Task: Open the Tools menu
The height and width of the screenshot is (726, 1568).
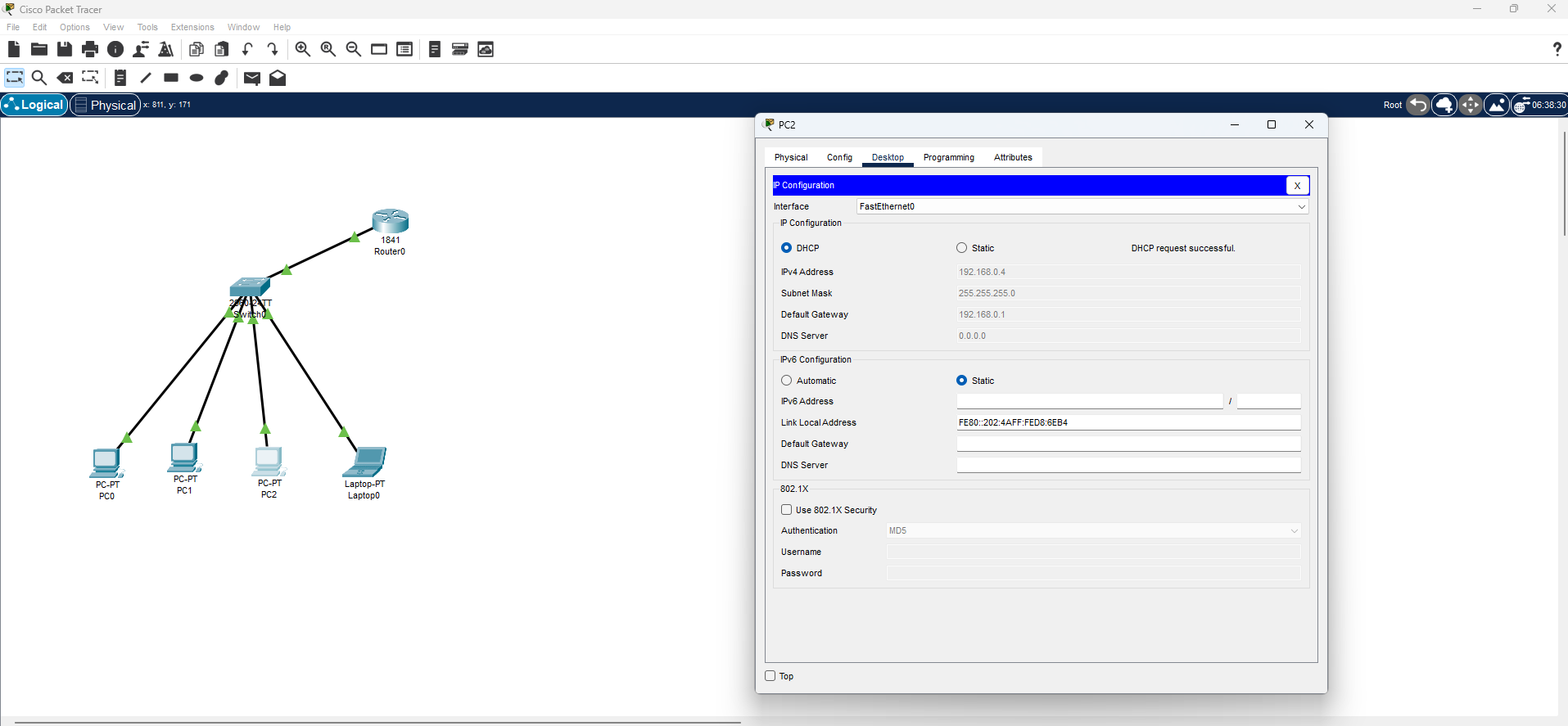Action: coord(147,27)
